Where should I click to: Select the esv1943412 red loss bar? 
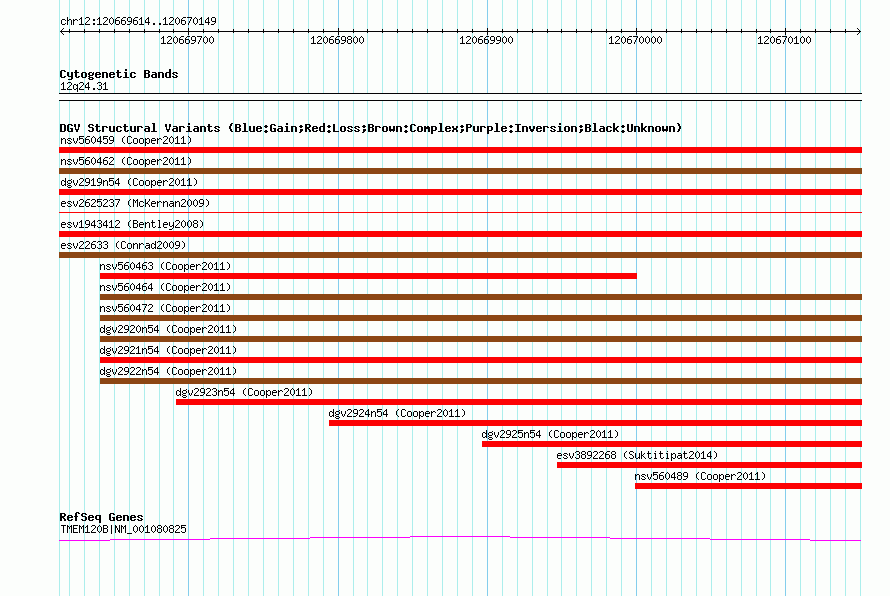(x=460, y=234)
